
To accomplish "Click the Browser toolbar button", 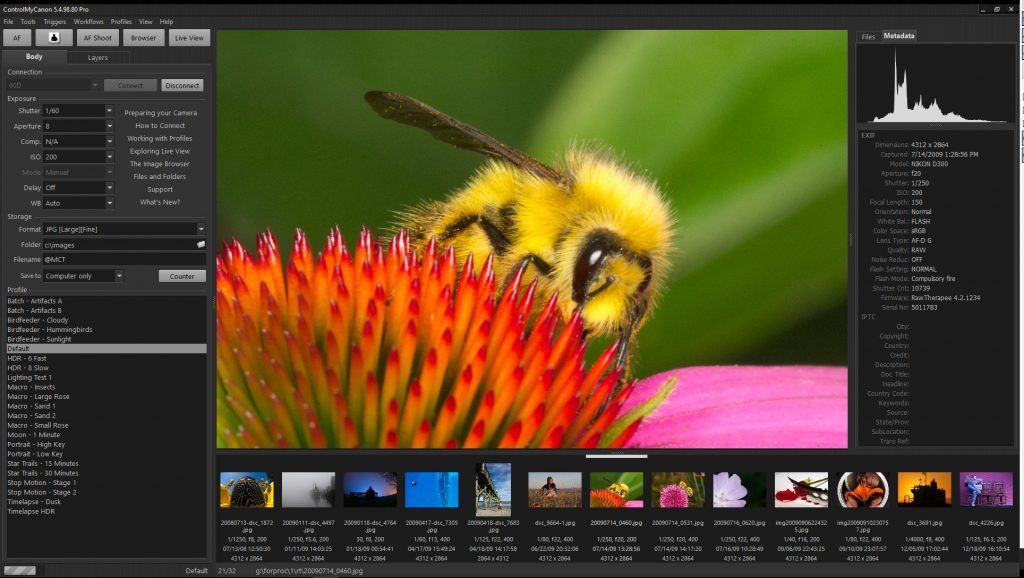I will 143,38.
